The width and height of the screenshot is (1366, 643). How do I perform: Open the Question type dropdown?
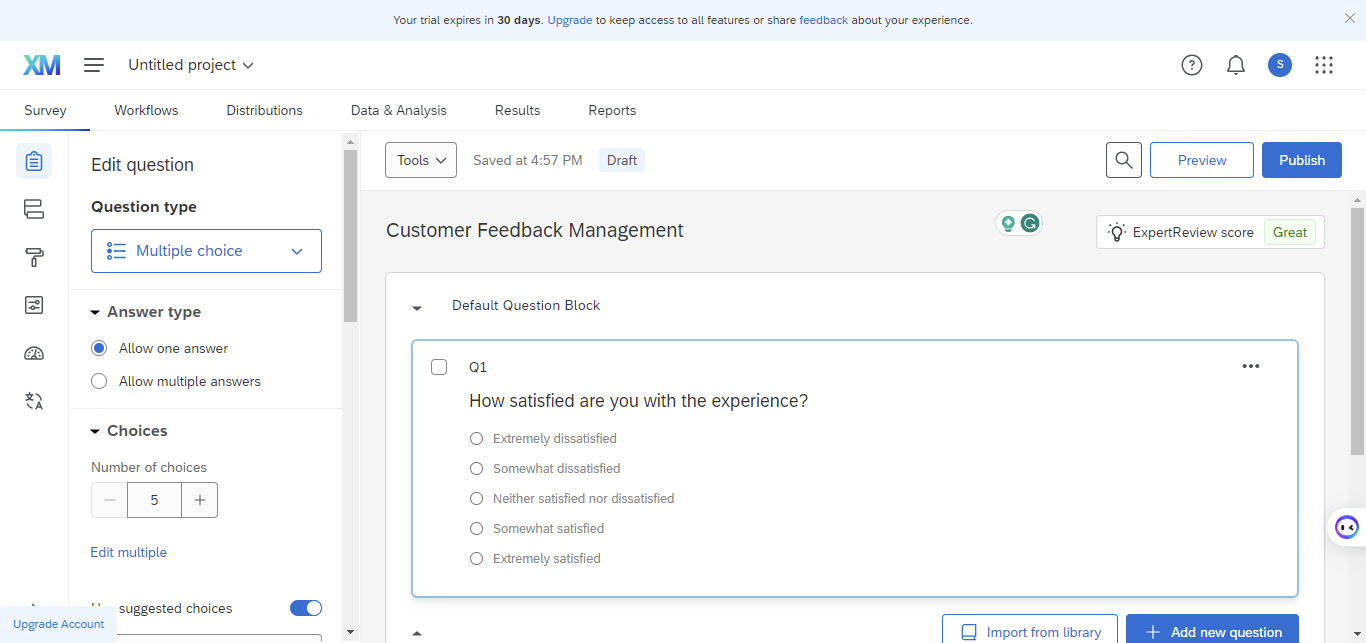point(206,251)
